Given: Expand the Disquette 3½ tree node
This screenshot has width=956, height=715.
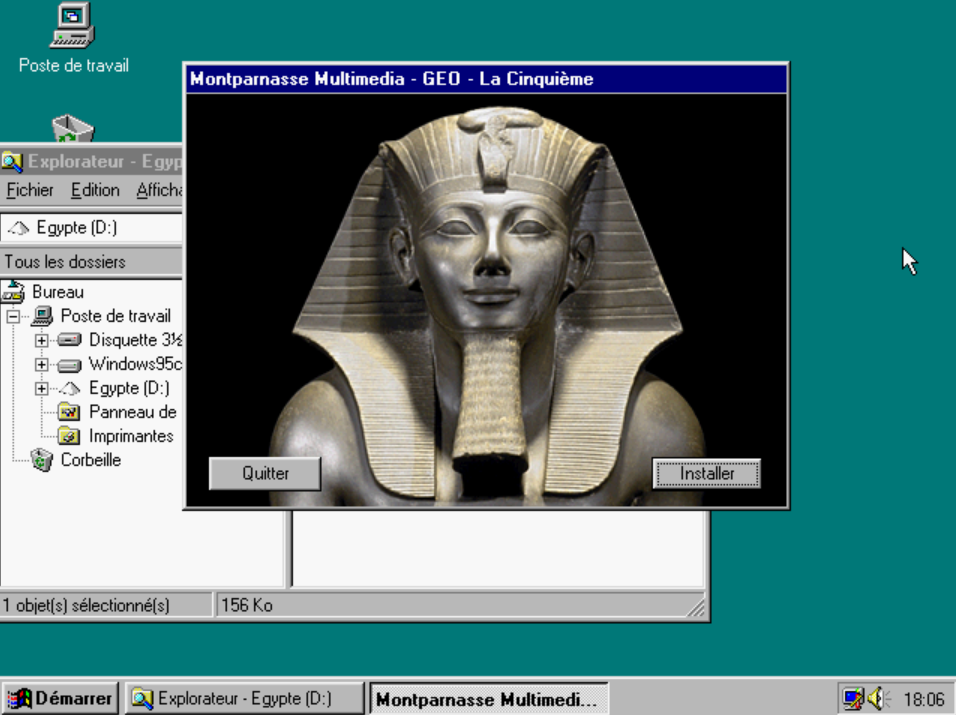Looking at the screenshot, I should tap(41, 340).
